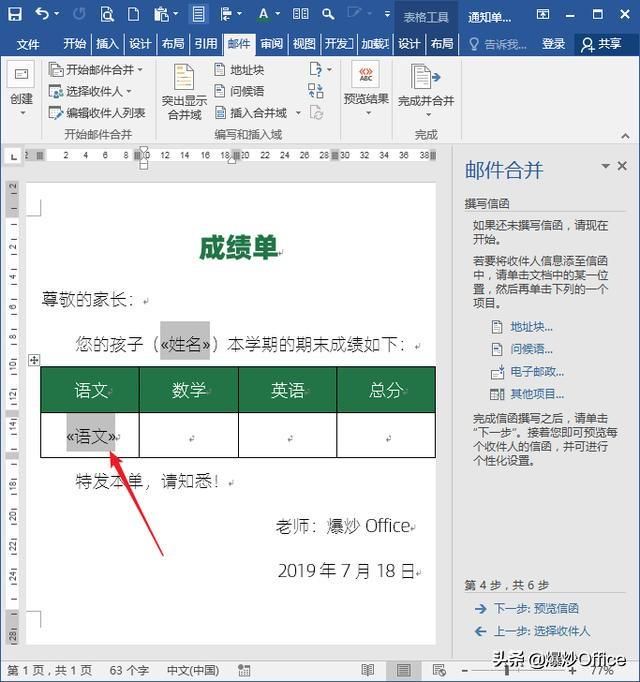Click Address Block link in Mail Merge pane
Viewport: 640px width, 682px height.
[531, 327]
